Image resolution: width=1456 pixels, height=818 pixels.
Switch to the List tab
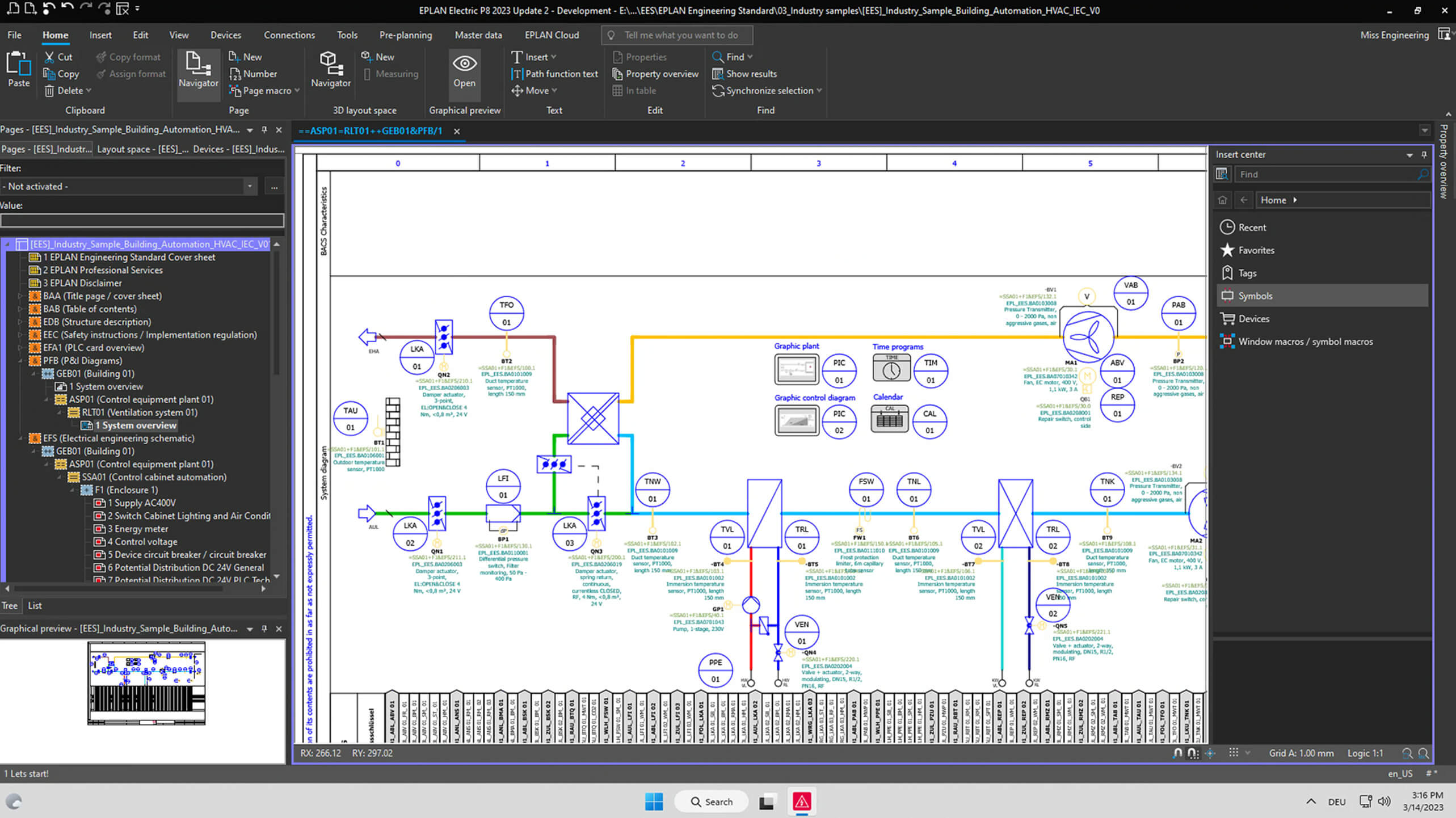point(35,605)
